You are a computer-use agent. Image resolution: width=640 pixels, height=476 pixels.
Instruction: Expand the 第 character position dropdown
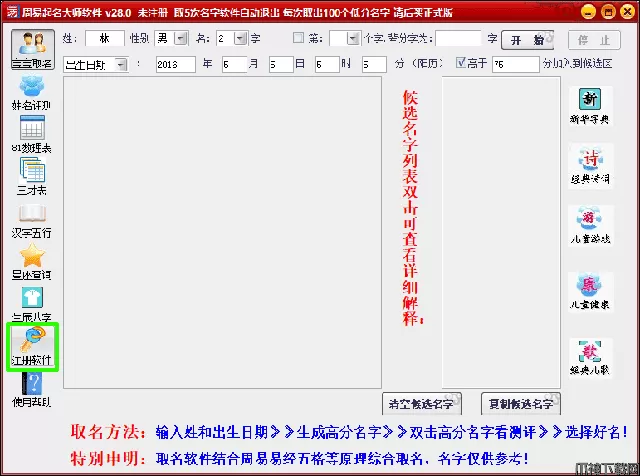353,39
